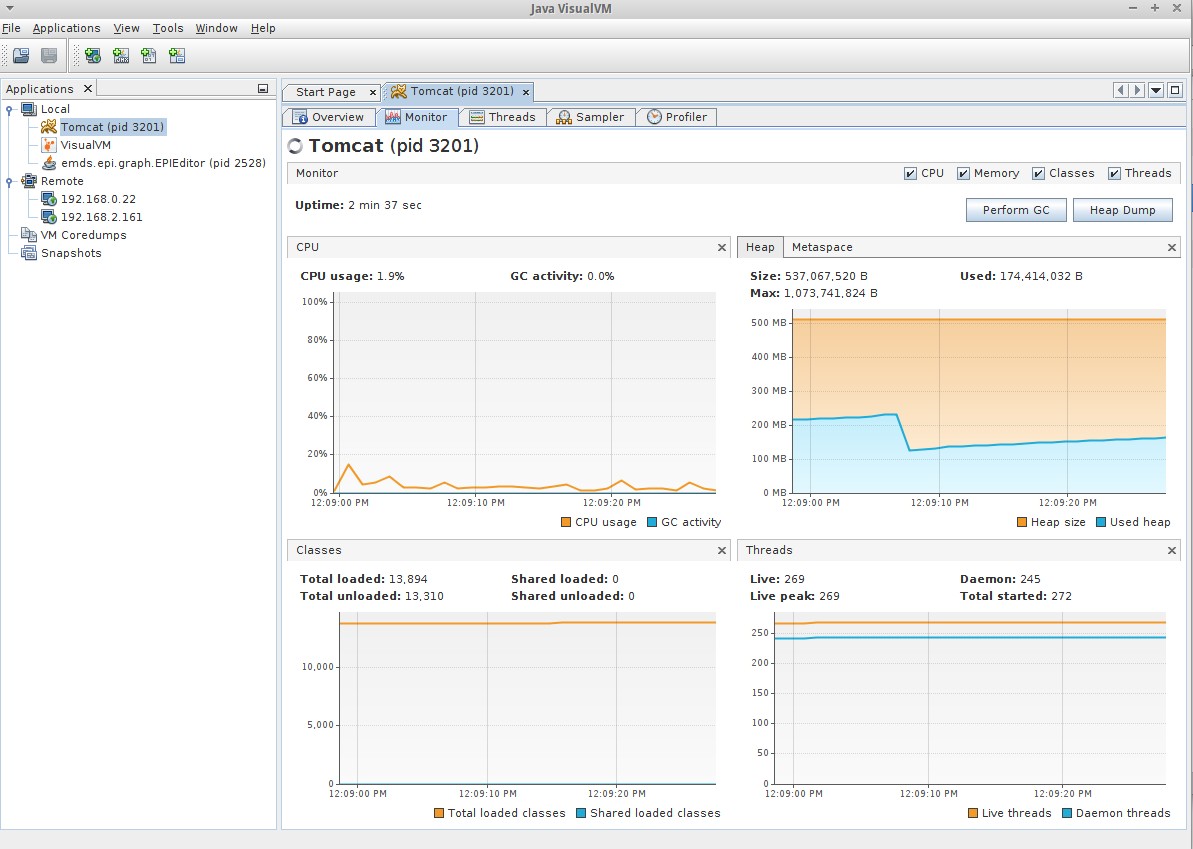Viewport: 1193px width, 849px height.
Task: Select the Monitor tab
Action: coord(417,117)
